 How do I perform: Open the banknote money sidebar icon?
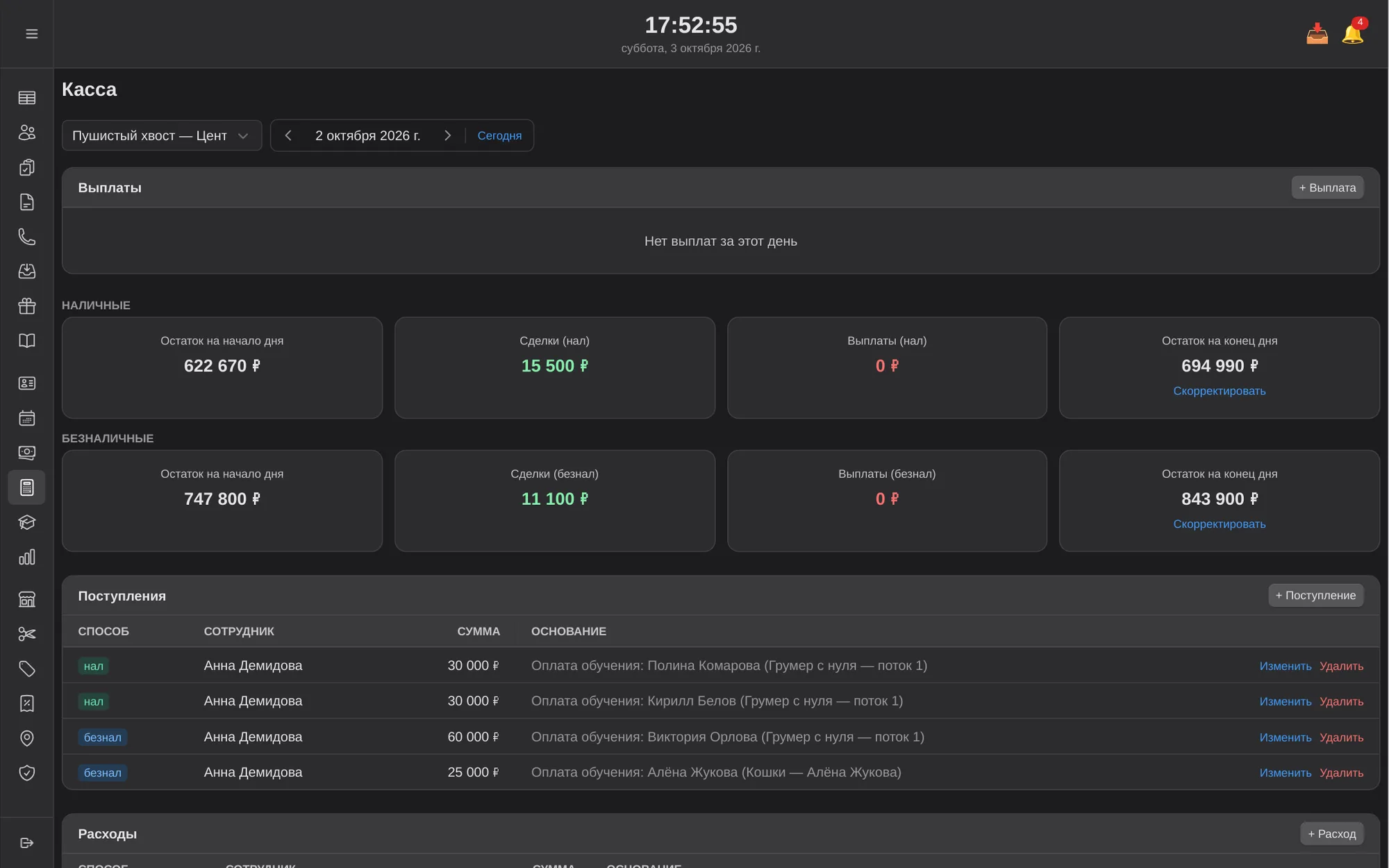click(27, 453)
